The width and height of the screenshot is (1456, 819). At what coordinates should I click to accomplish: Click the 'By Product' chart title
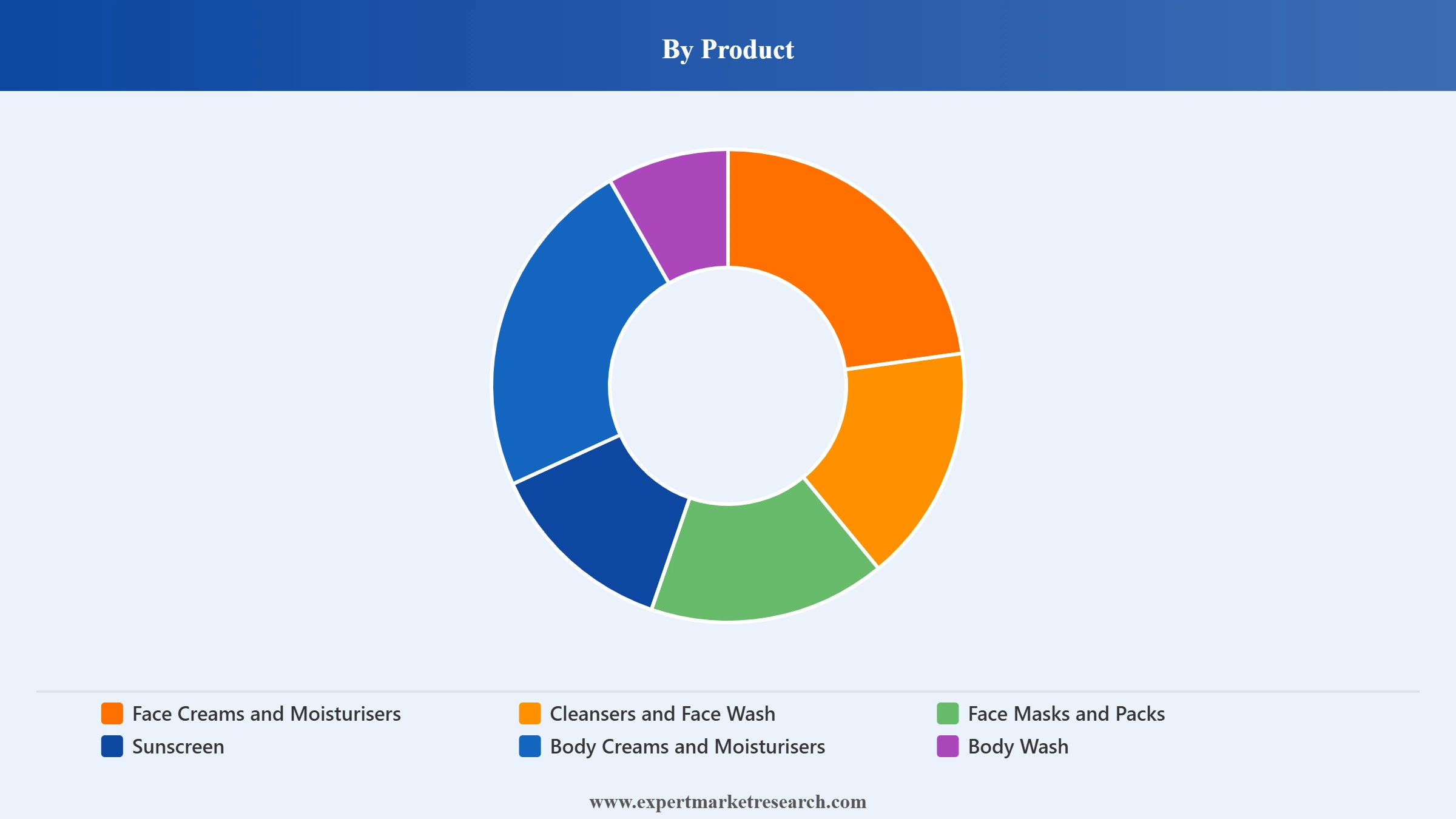[x=728, y=49]
